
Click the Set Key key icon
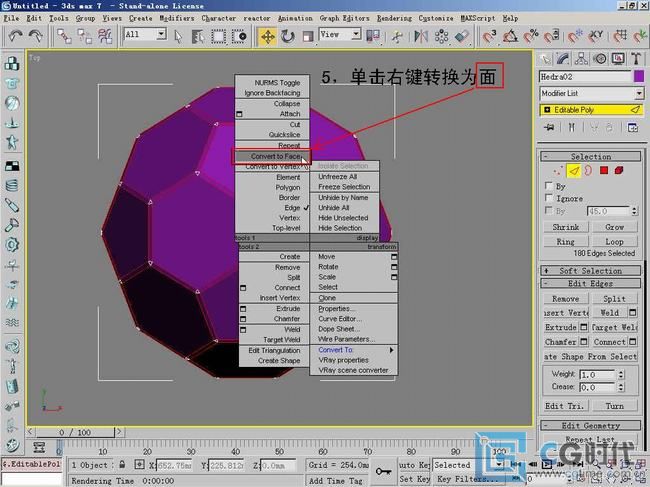[383, 471]
